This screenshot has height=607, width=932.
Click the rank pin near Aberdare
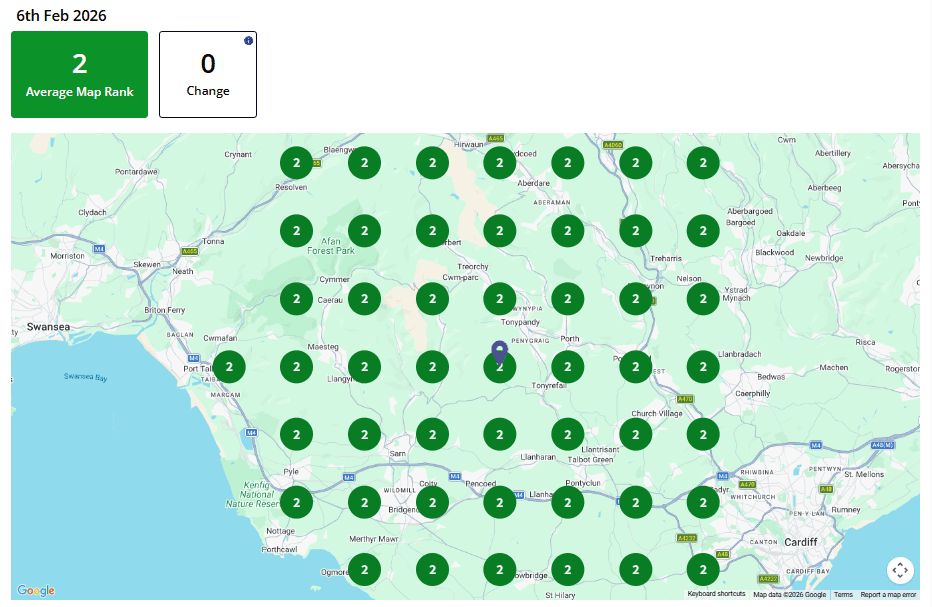coord(499,162)
